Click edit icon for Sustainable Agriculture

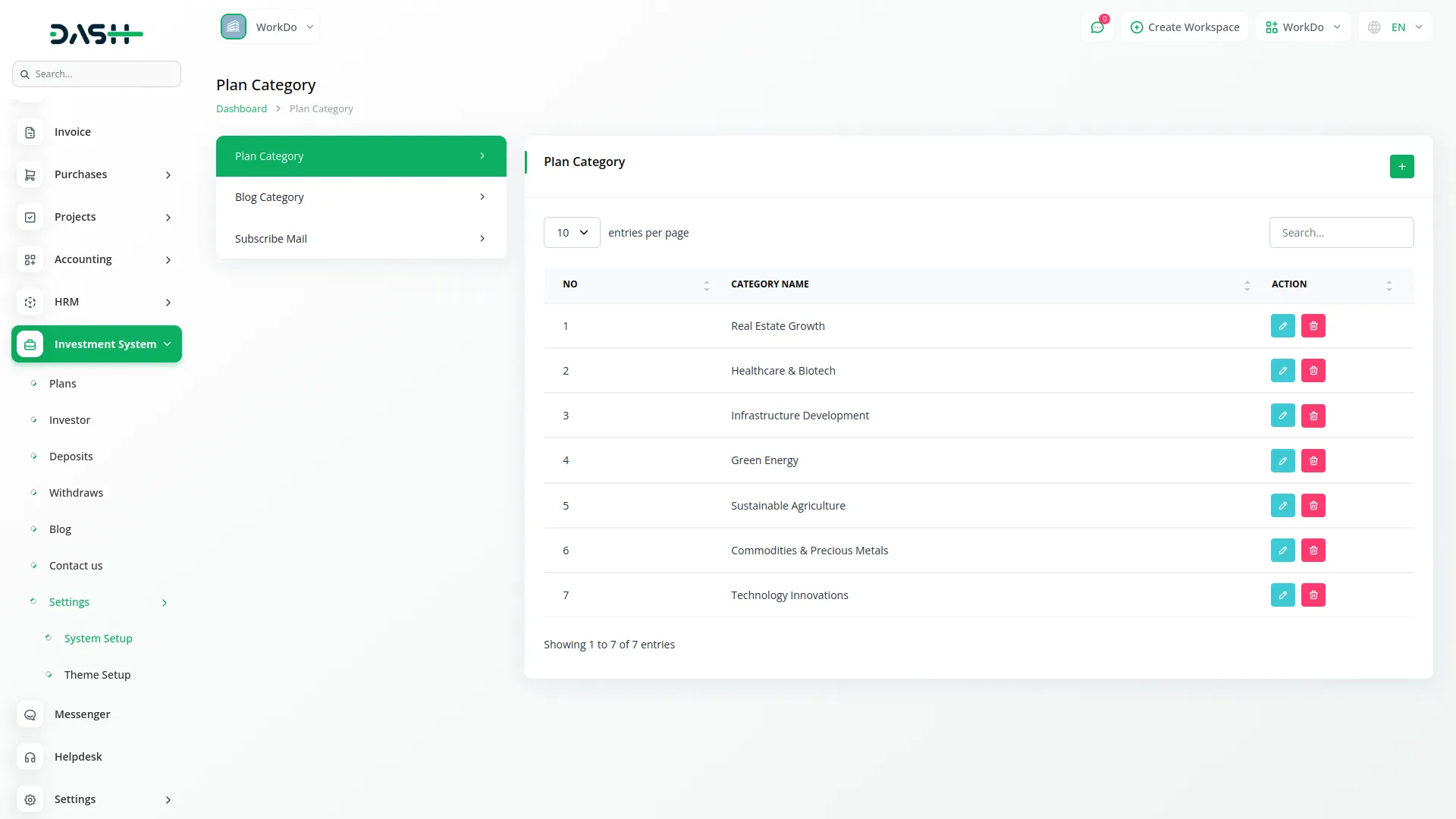[1282, 506]
